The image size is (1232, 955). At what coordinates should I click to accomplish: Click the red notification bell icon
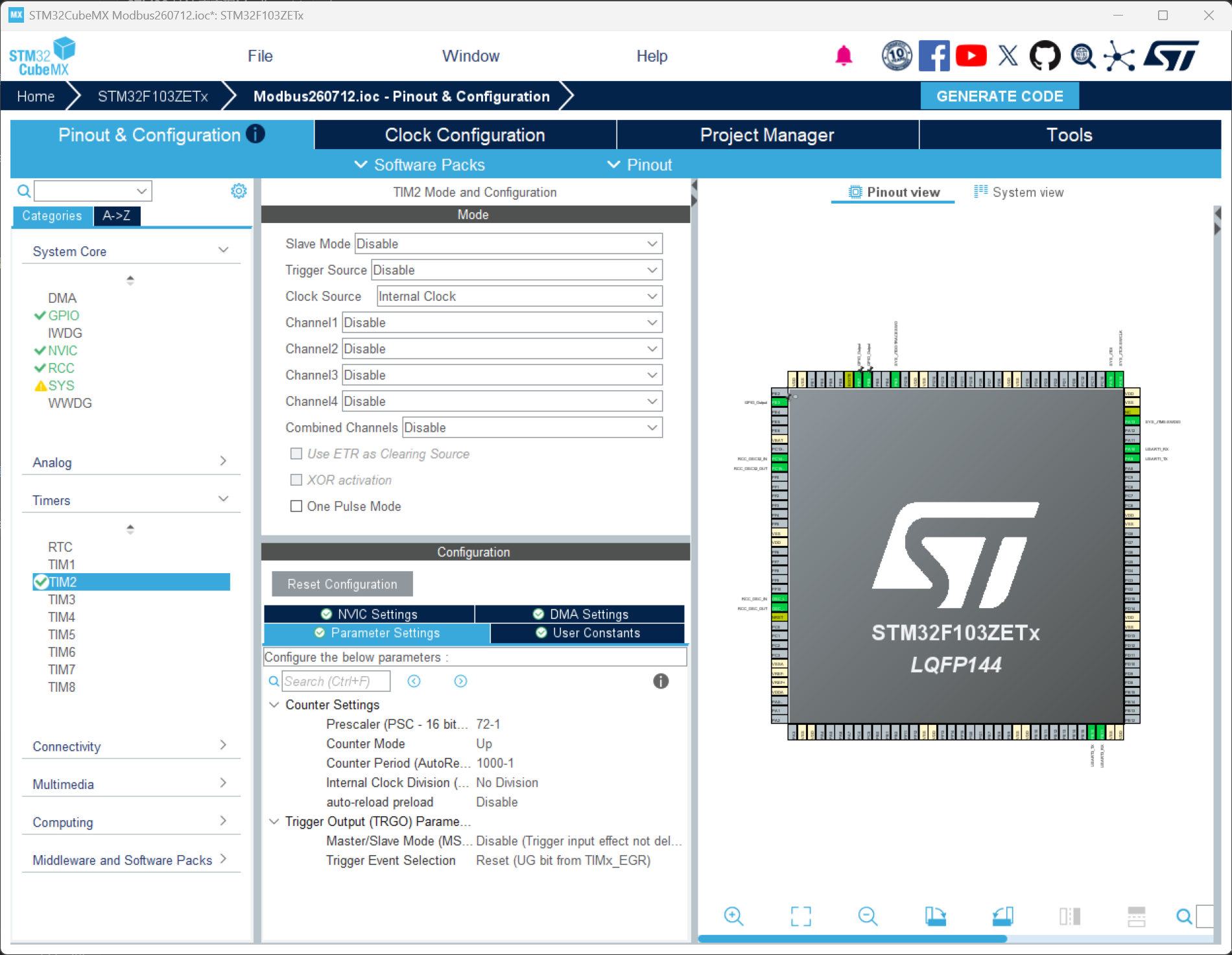[844, 56]
